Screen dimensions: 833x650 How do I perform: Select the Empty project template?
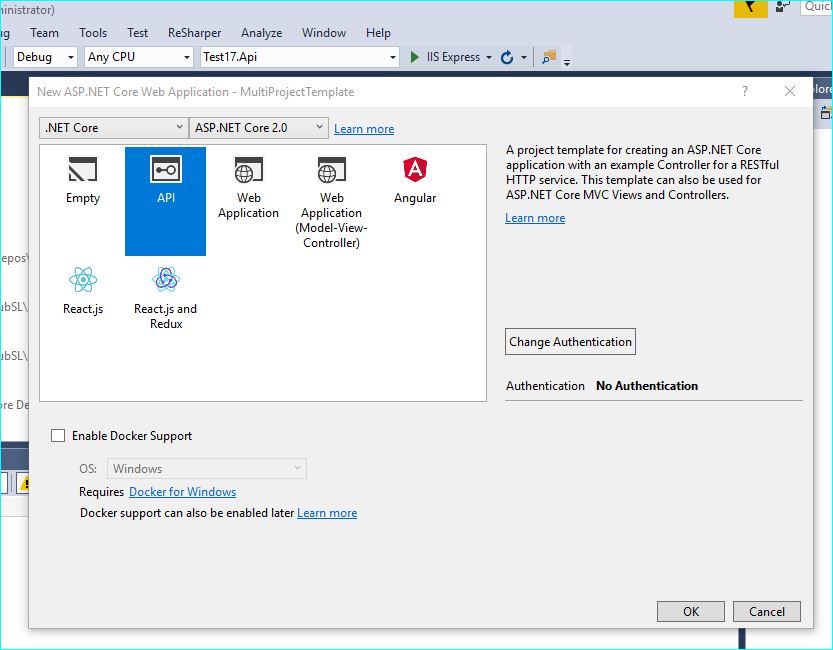[x=82, y=182]
